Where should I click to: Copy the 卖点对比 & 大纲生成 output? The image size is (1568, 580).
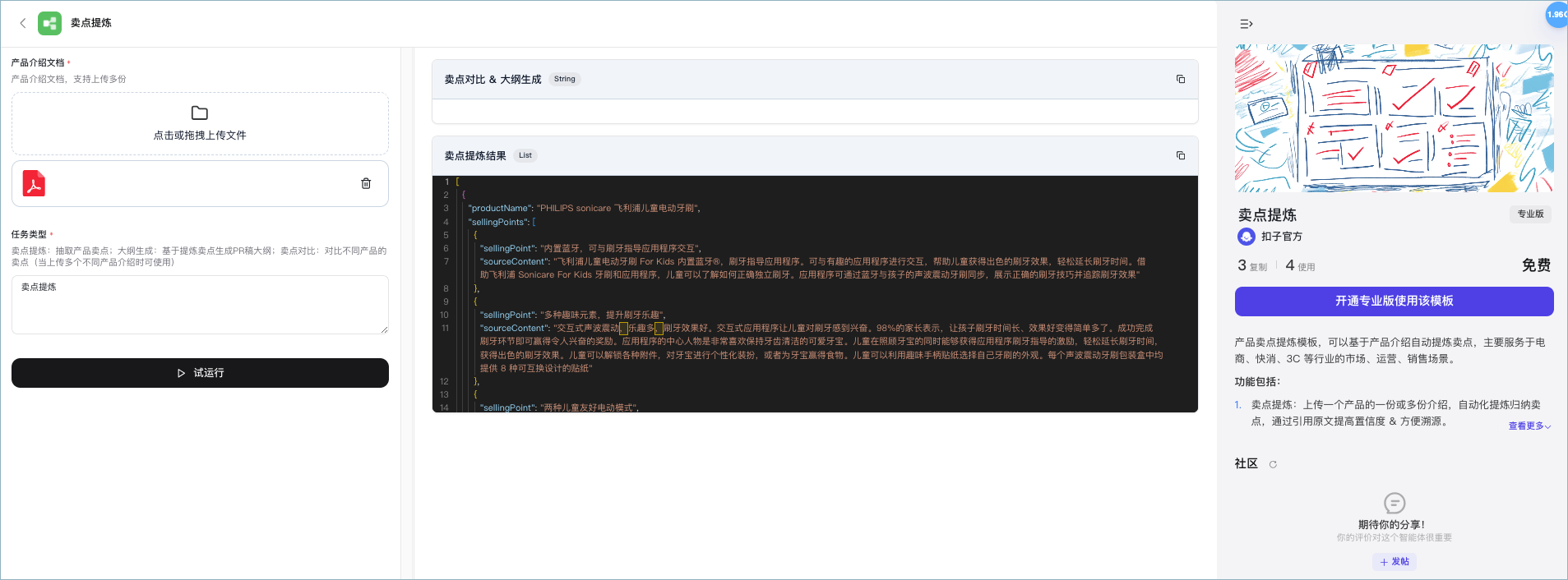pos(1181,79)
